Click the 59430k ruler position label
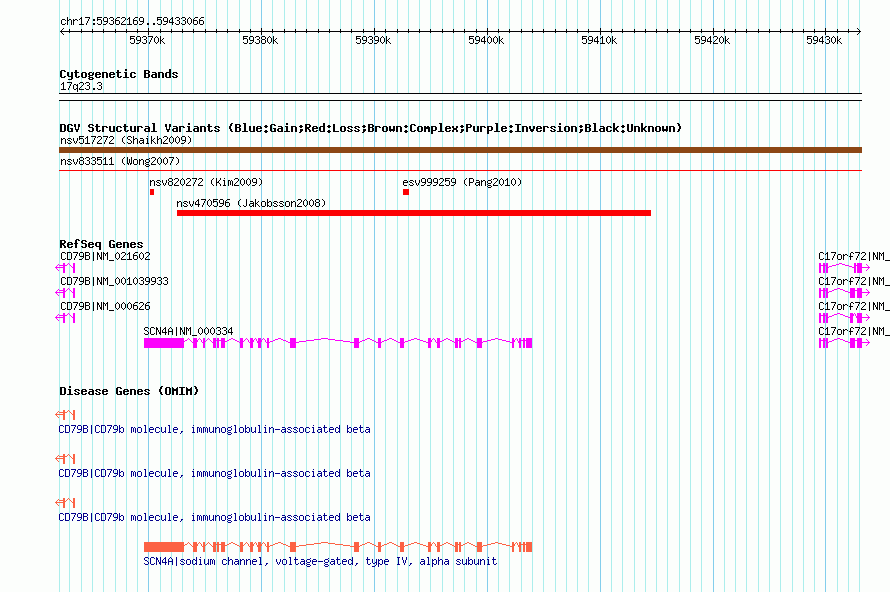This screenshot has width=890, height=592. 824,40
